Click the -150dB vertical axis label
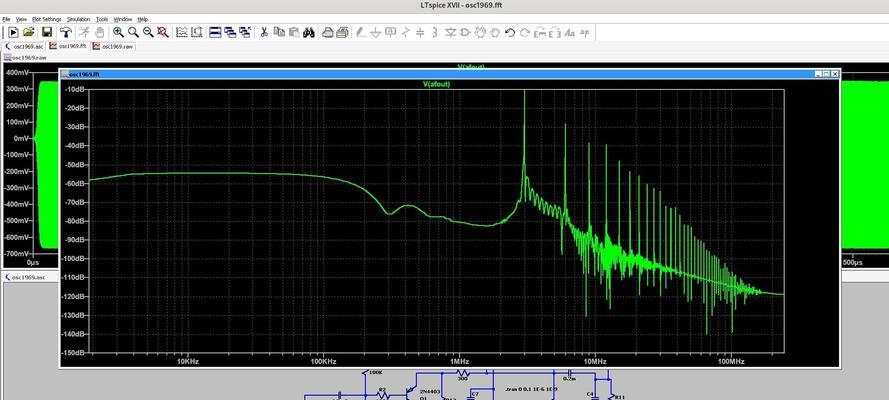 point(74,352)
